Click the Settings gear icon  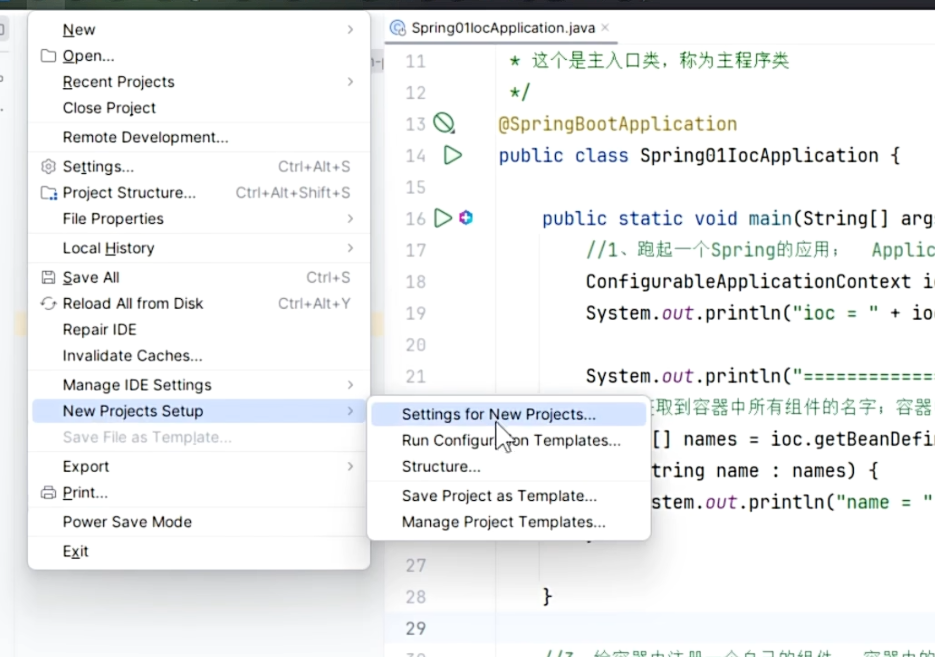[48, 166]
